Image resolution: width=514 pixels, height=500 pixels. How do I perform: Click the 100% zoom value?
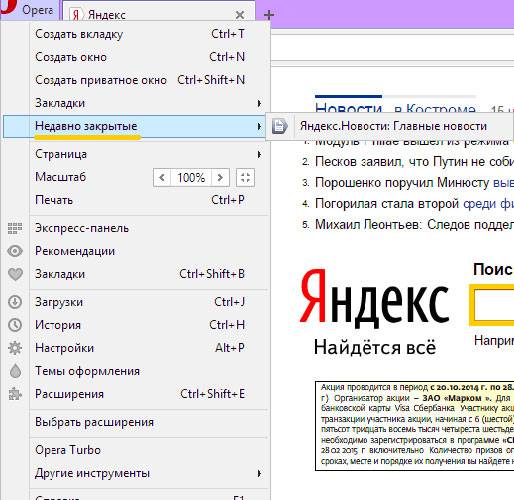click(x=191, y=177)
